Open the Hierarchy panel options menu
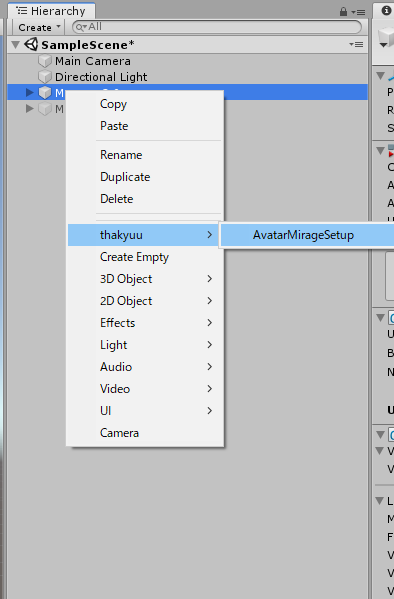 359,12
